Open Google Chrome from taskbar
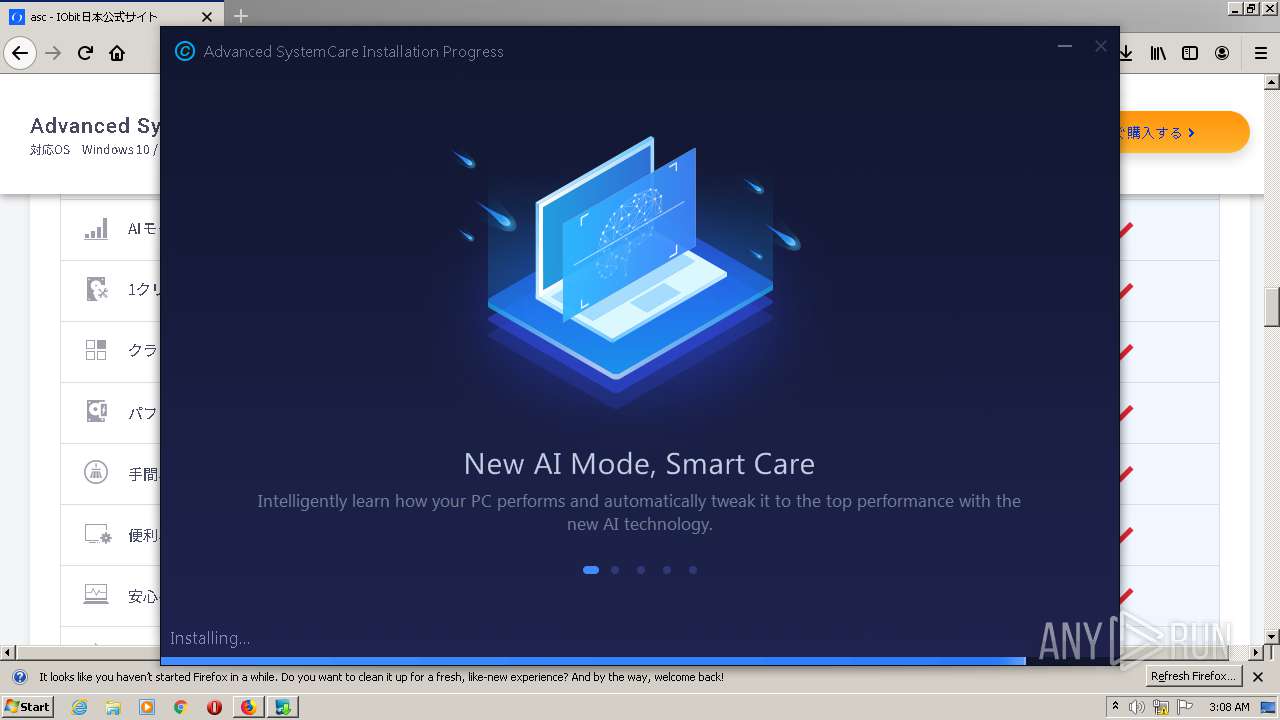Screen dimensions: 1280x720 (x=181, y=707)
